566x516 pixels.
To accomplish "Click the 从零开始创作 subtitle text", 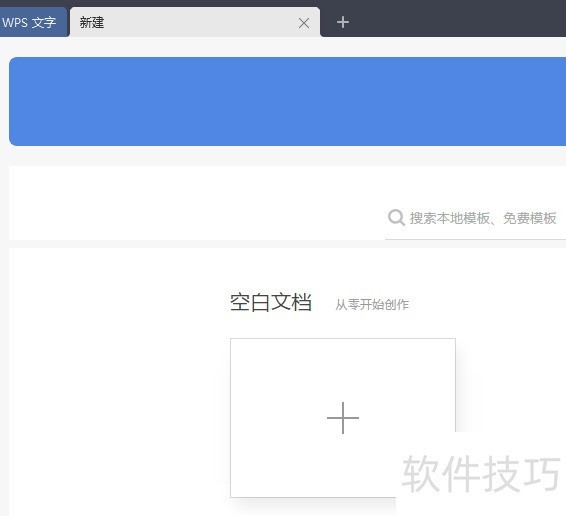I will pos(372,305).
